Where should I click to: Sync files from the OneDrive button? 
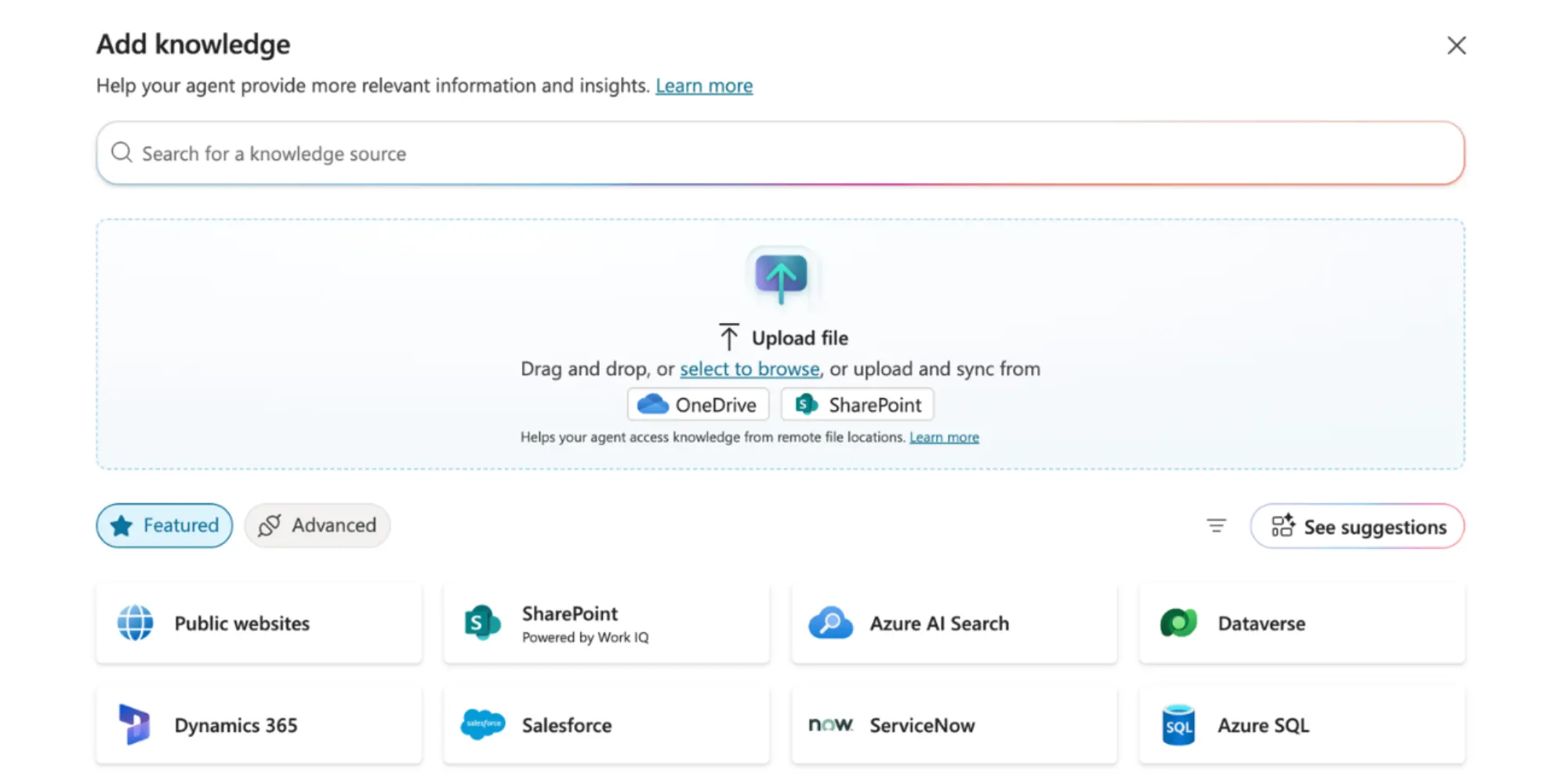(698, 405)
